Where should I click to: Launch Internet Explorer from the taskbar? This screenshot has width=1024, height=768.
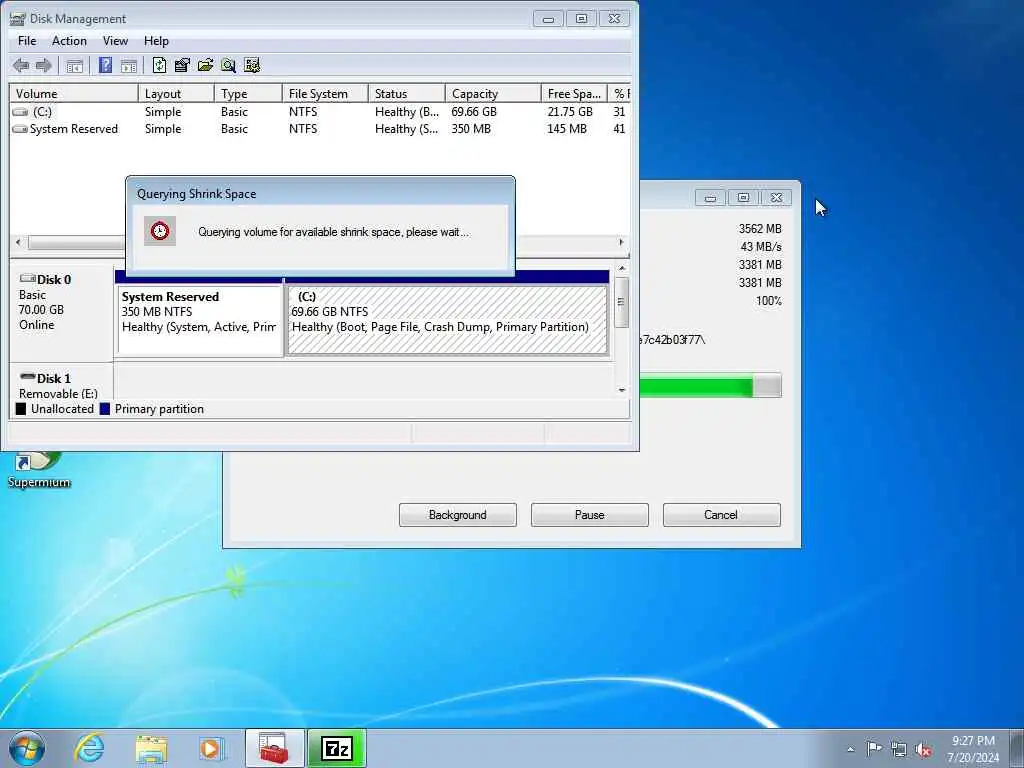(89, 748)
